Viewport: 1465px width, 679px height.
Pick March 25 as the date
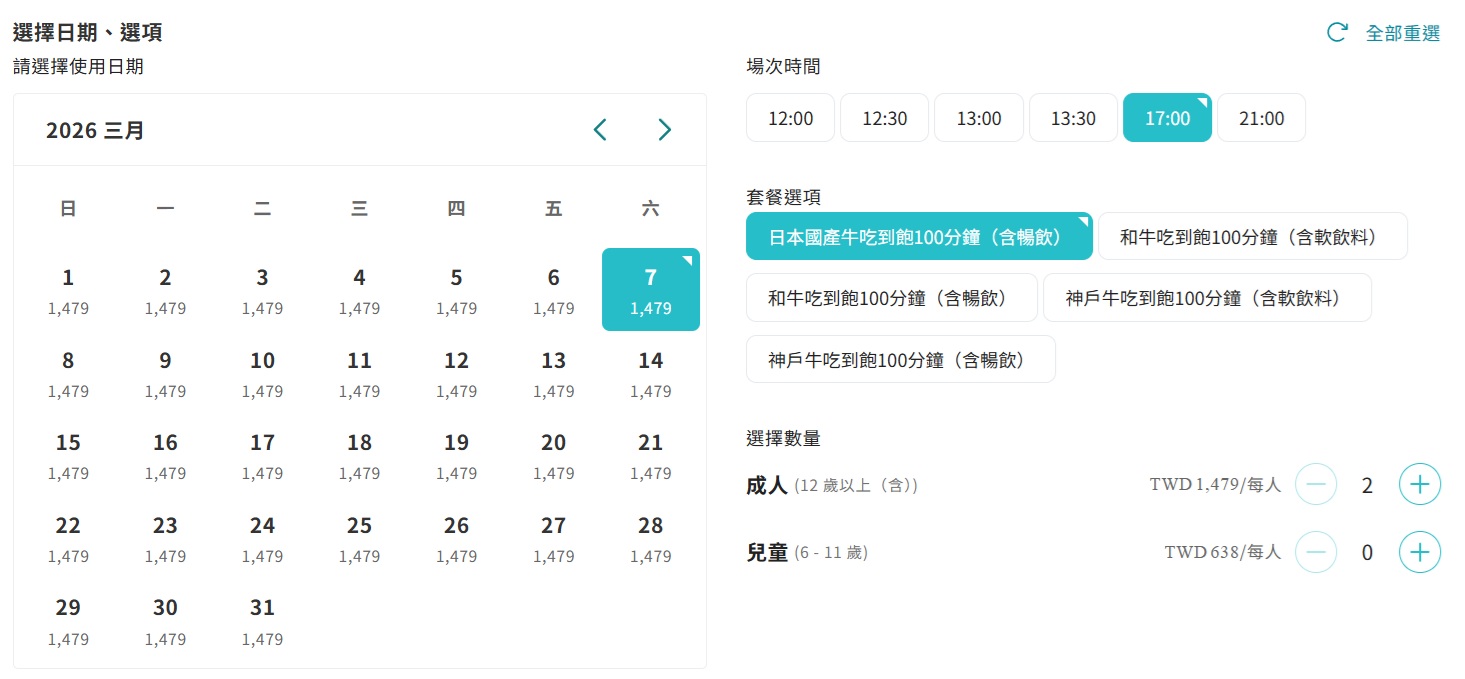359,538
